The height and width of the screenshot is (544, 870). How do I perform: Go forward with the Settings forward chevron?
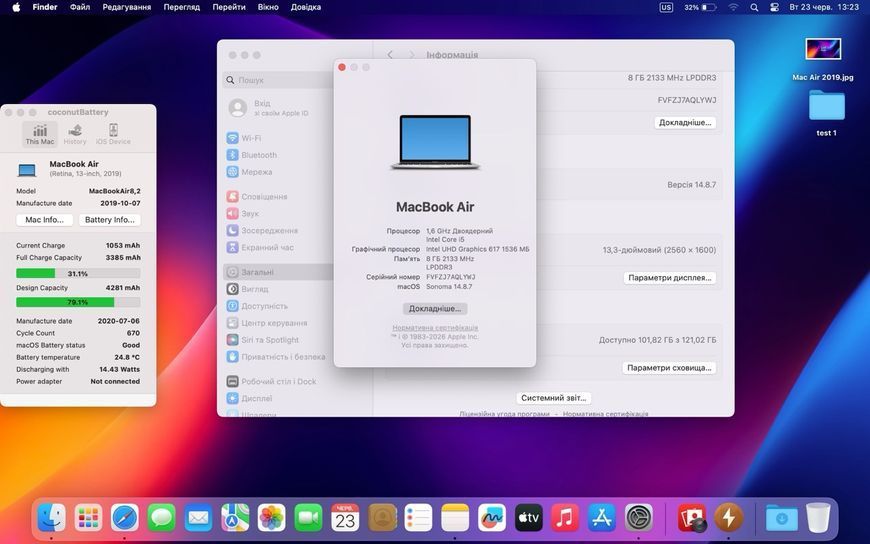click(x=411, y=54)
